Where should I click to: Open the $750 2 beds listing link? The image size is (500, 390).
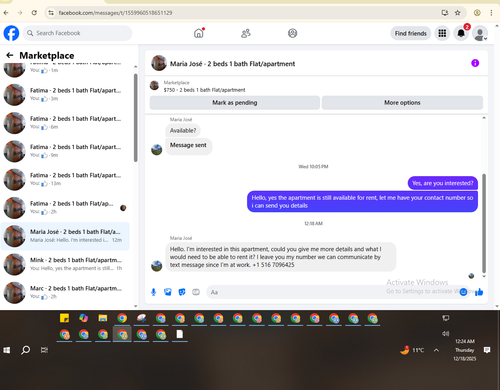(x=204, y=90)
